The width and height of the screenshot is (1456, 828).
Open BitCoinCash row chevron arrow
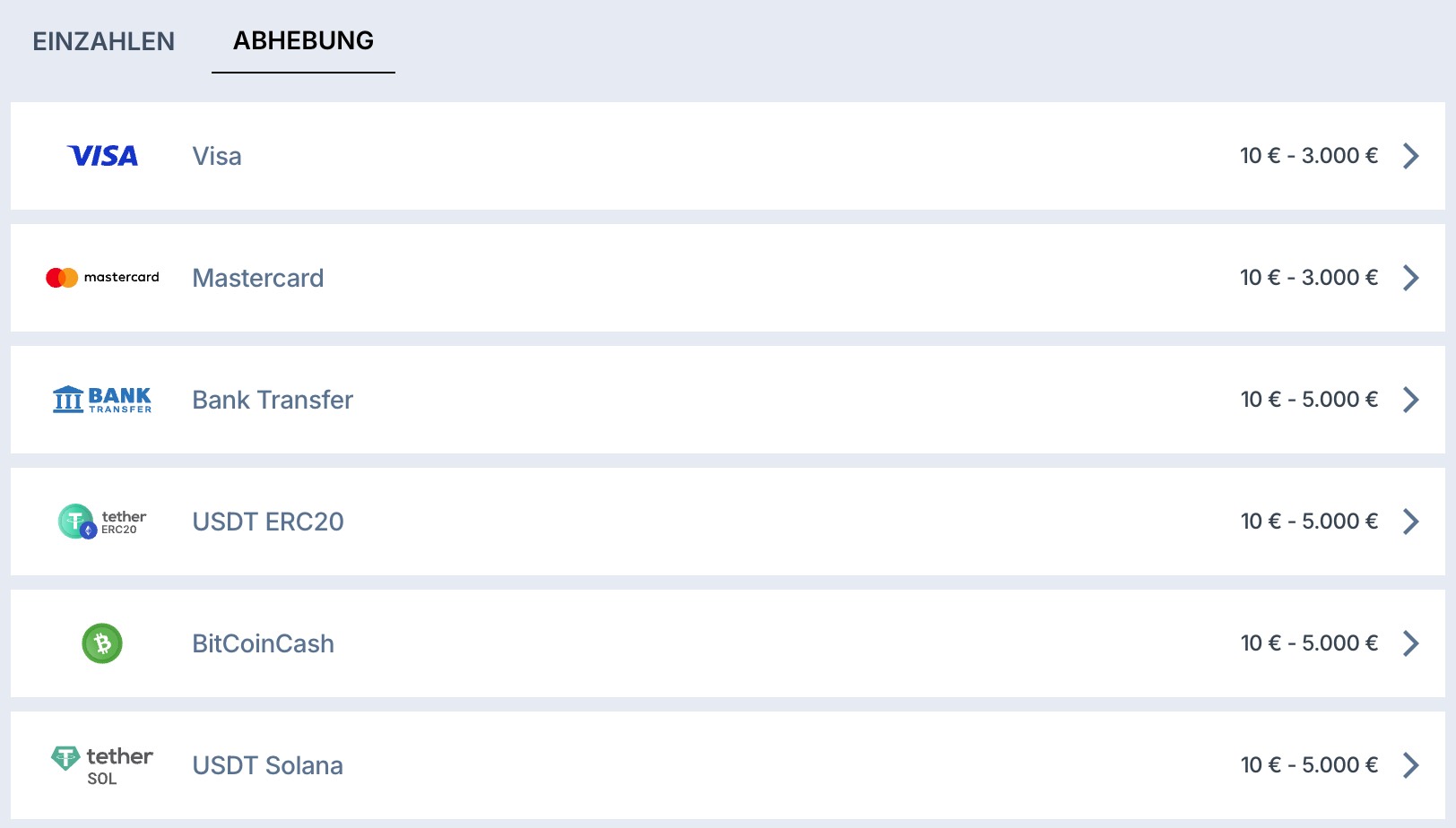pos(1411,643)
